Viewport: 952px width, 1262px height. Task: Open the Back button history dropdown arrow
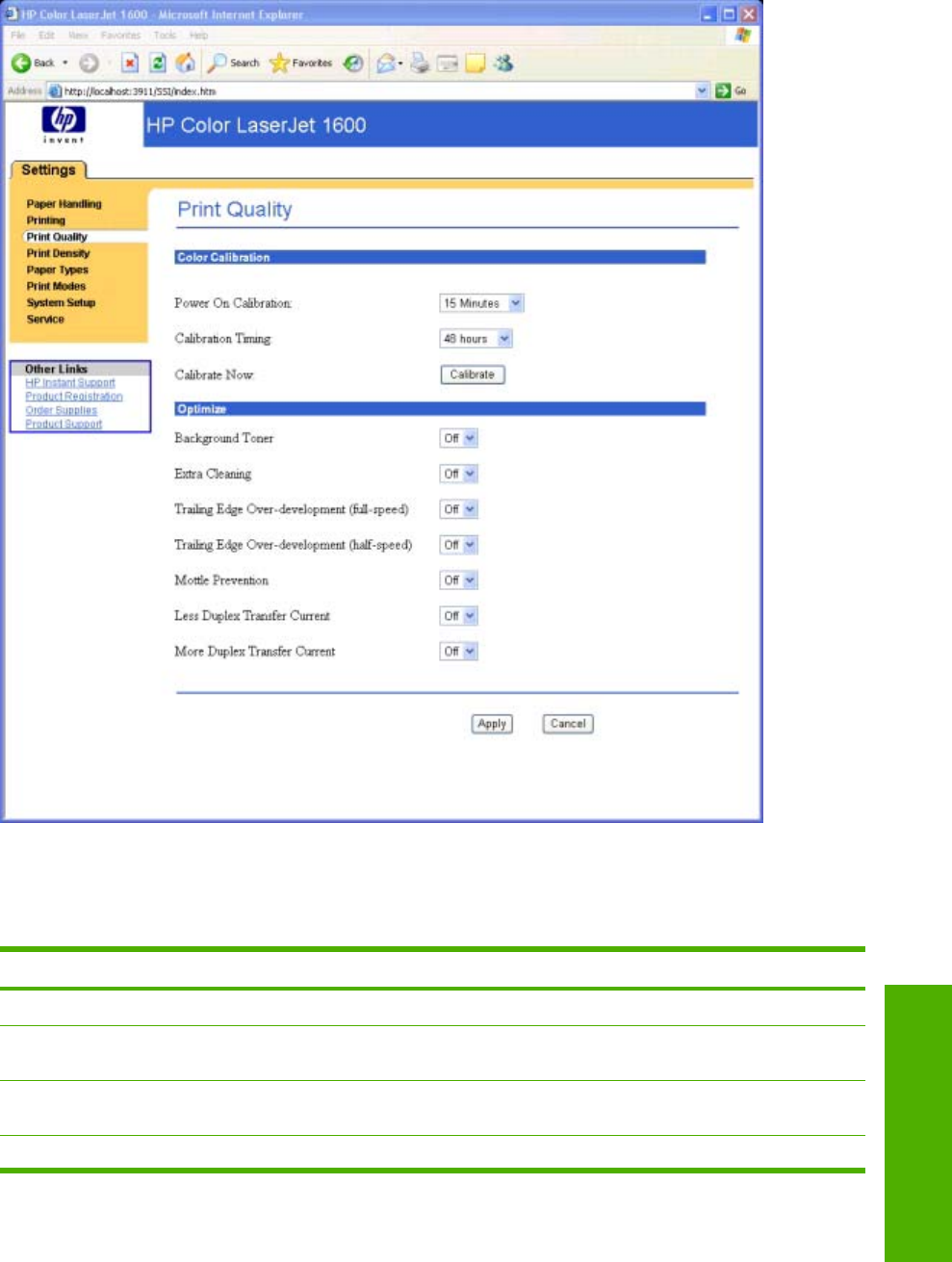[65, 64]
